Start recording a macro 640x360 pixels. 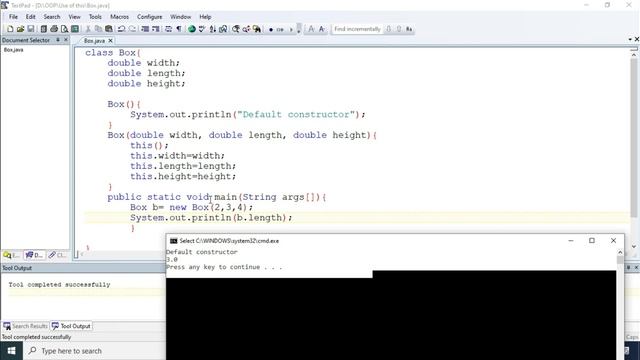[271, 29]
